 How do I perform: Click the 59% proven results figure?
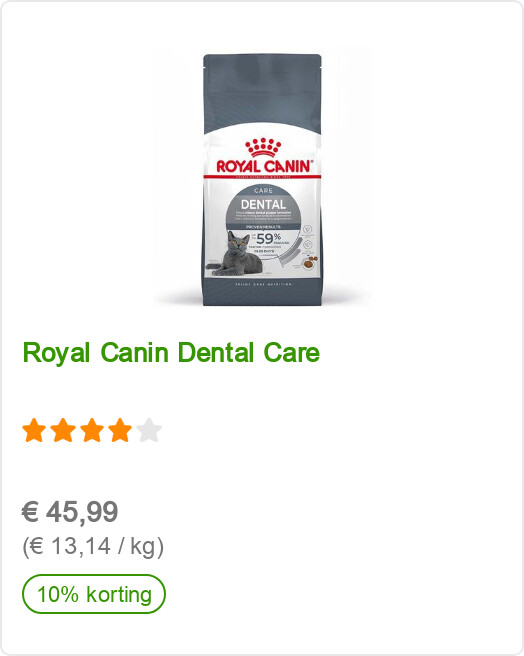pyautogui.click(x=268, y=239)
